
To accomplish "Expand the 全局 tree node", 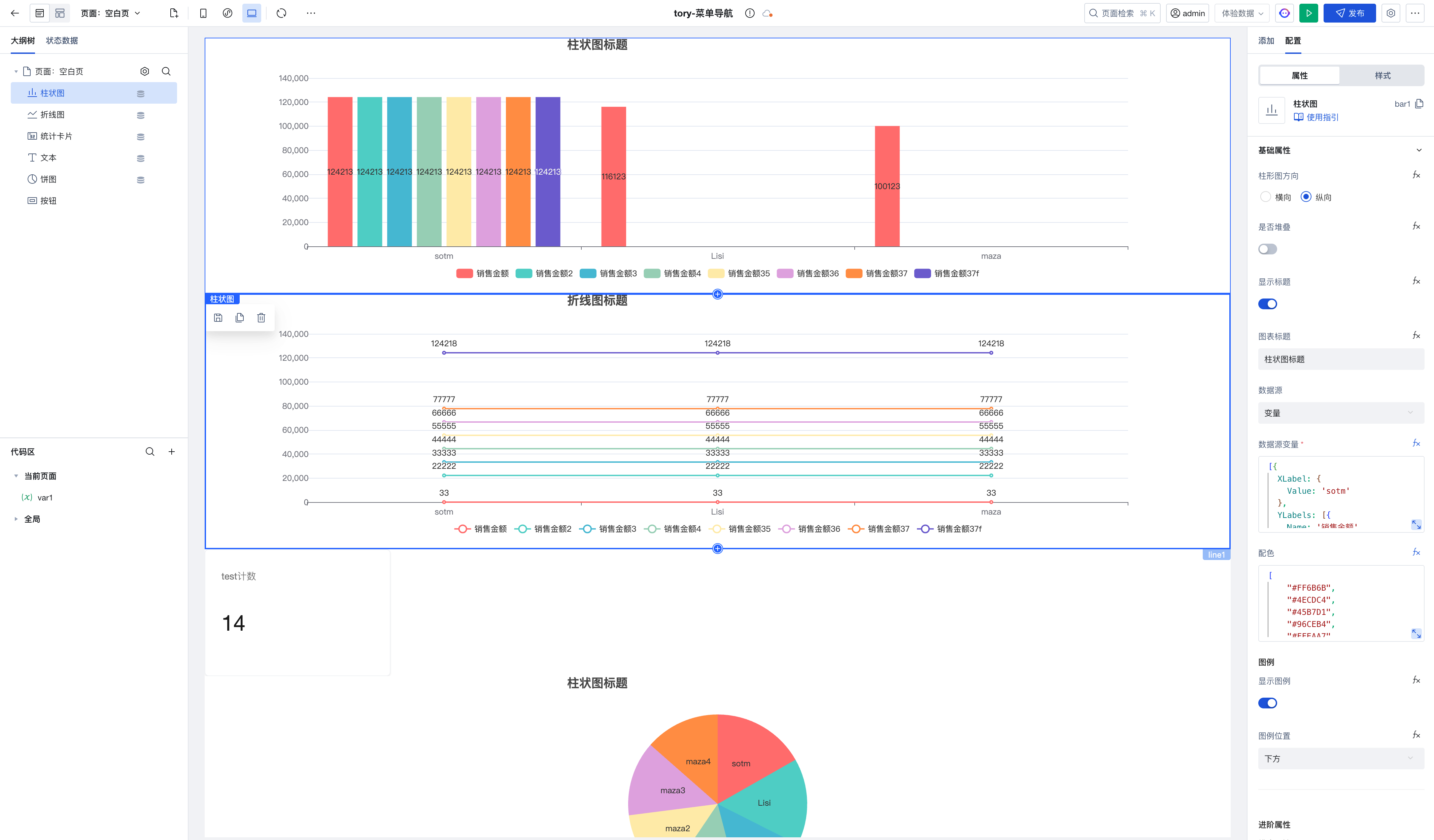I will 16,519.
